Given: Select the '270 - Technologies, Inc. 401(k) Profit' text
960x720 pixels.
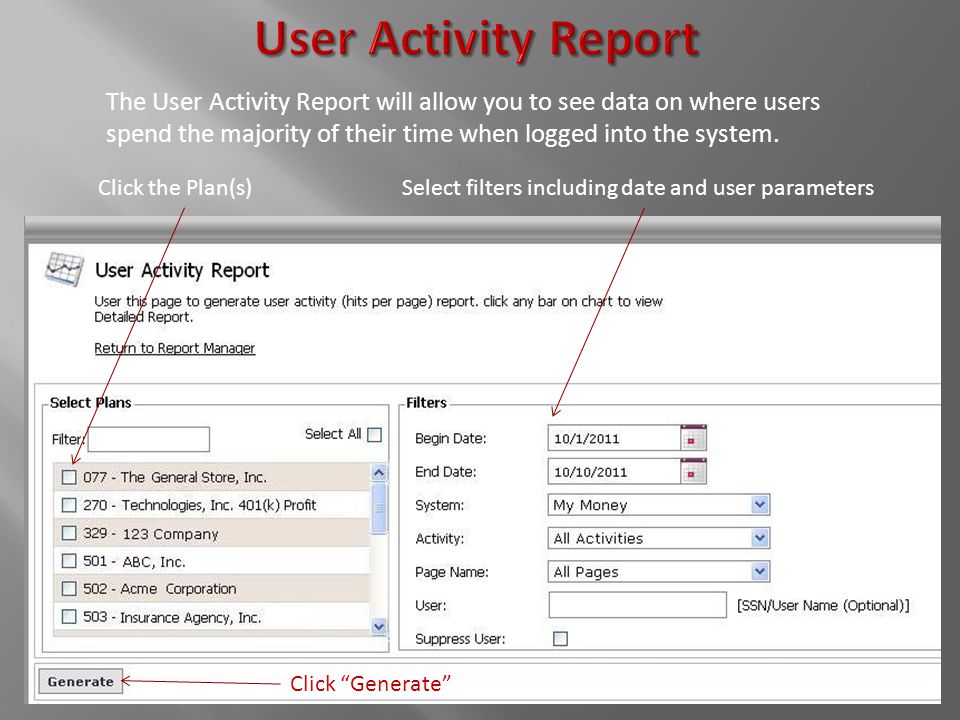Looking at the screenshot, I should point(200,505).
